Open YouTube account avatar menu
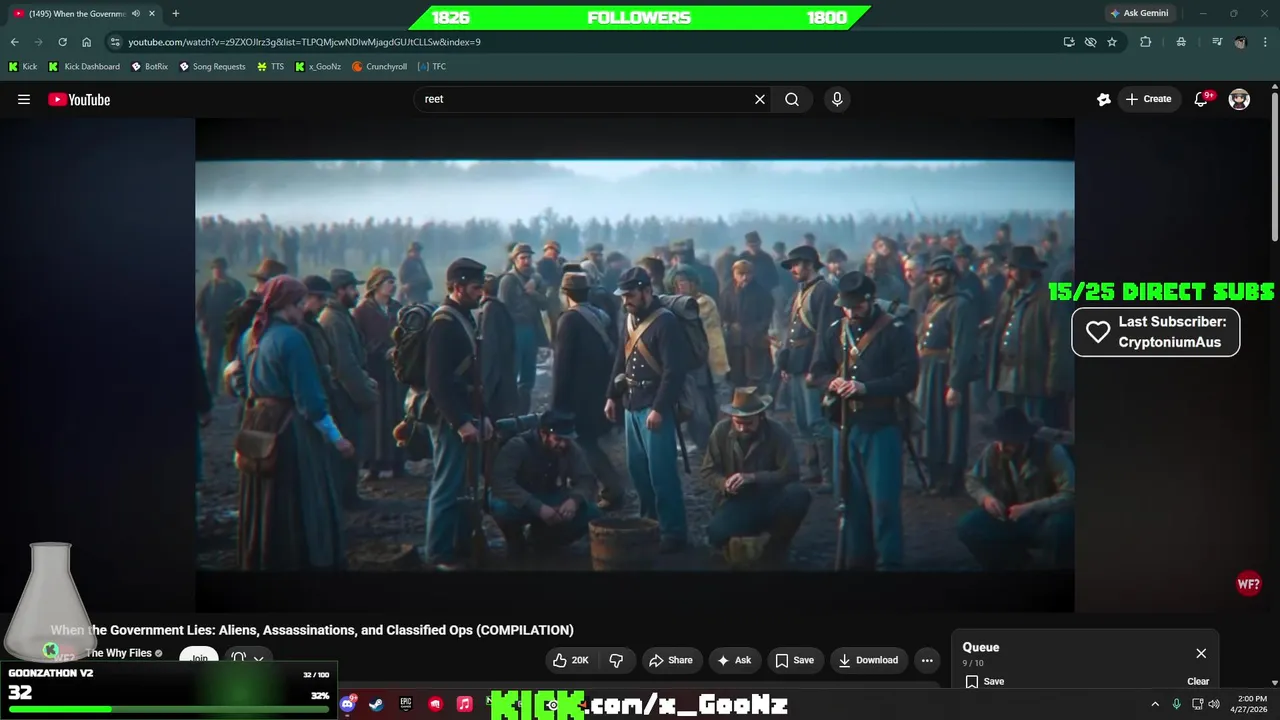 (1239, 99)
